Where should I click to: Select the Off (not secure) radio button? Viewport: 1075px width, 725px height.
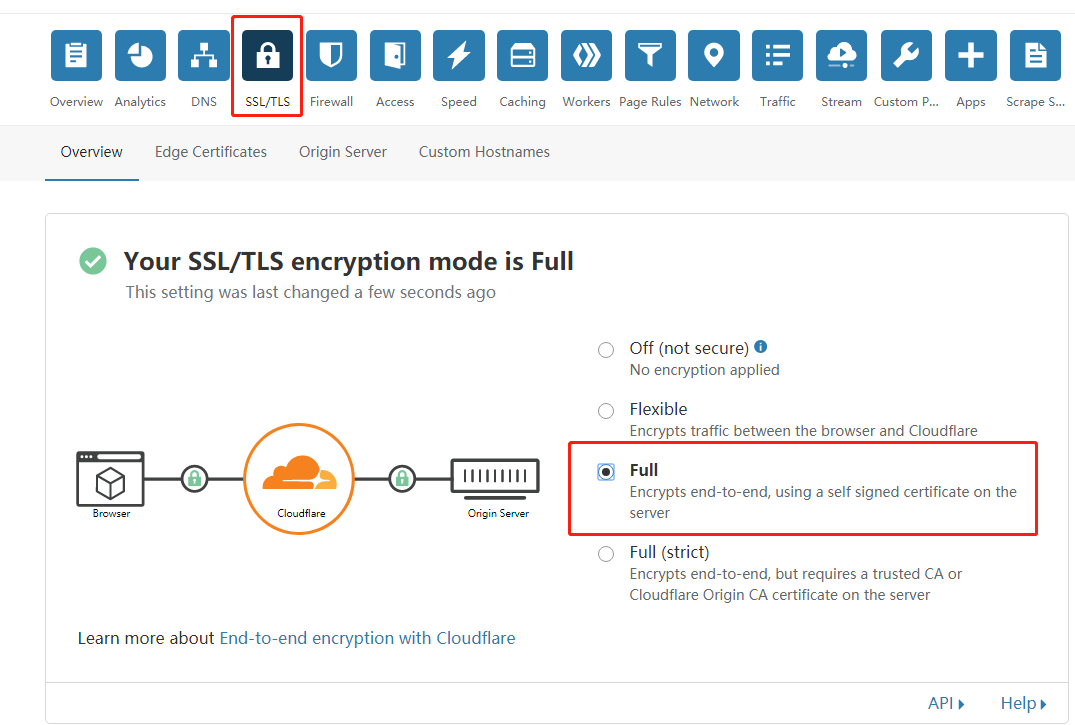click(606, 350)
